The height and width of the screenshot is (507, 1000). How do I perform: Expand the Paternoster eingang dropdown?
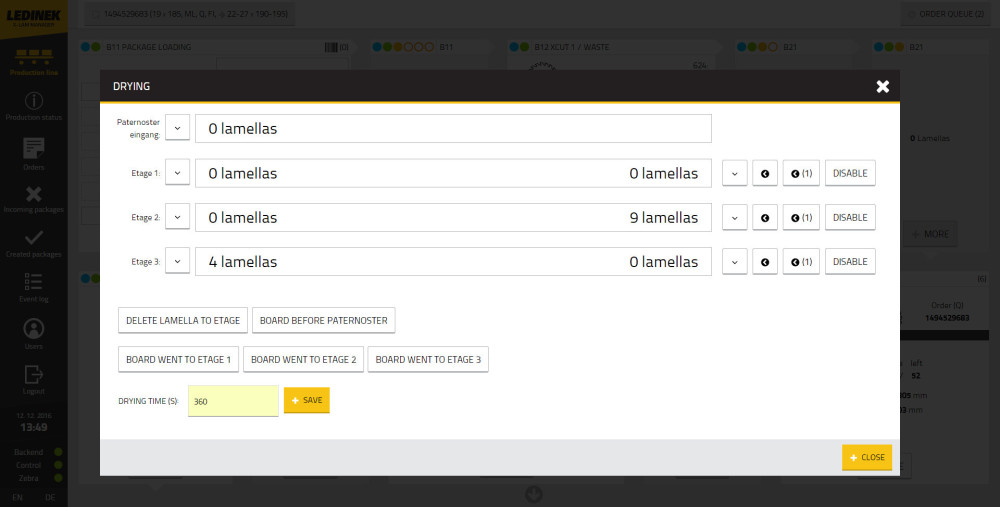[177, 128]
